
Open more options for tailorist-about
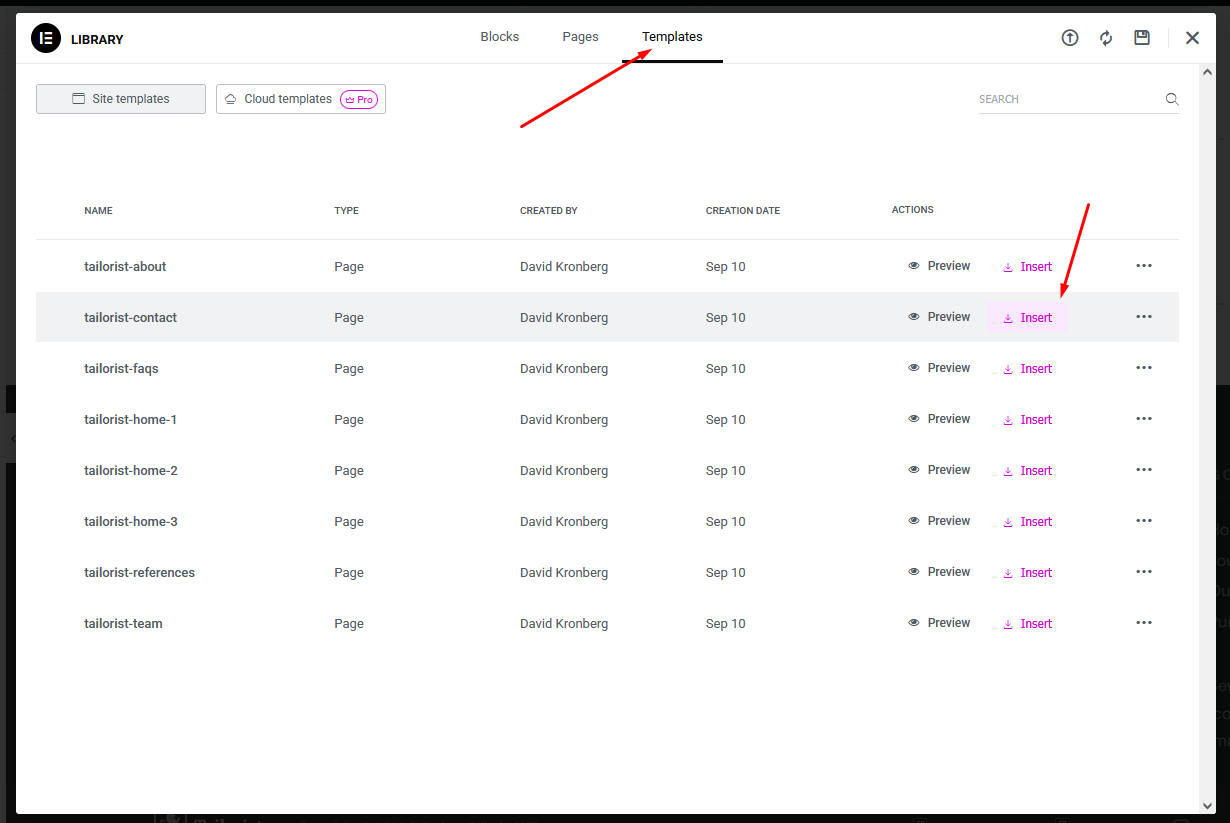pos(1144,266)
